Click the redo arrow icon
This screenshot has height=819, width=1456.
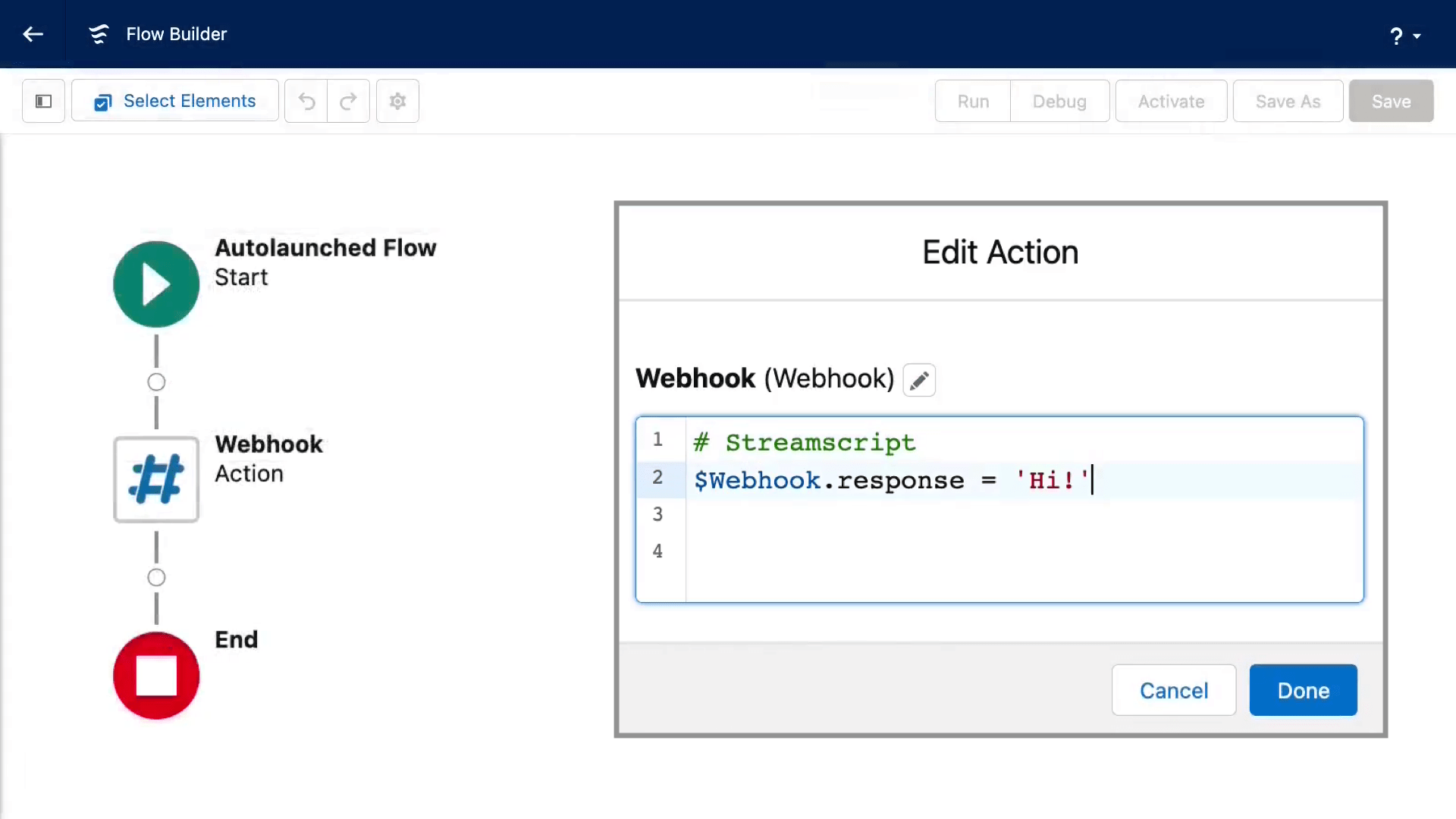click(348, 101)
